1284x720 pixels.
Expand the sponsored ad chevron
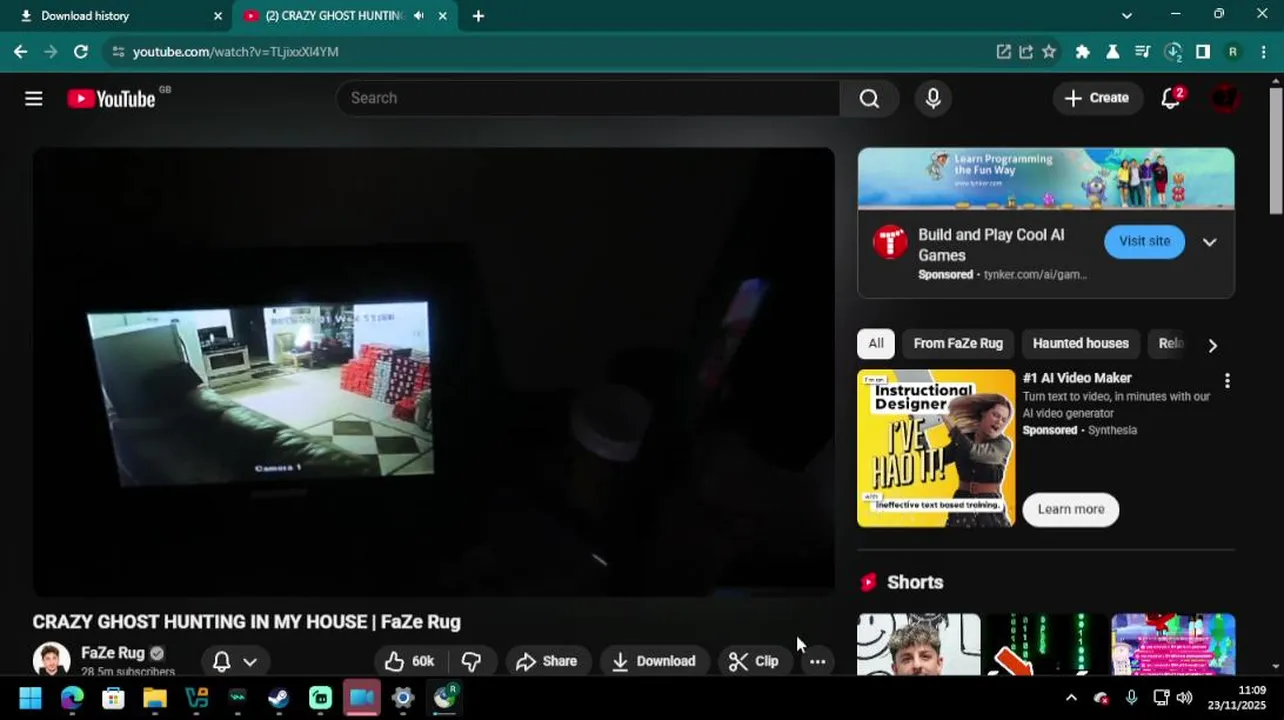click(x=1209, y=242)
